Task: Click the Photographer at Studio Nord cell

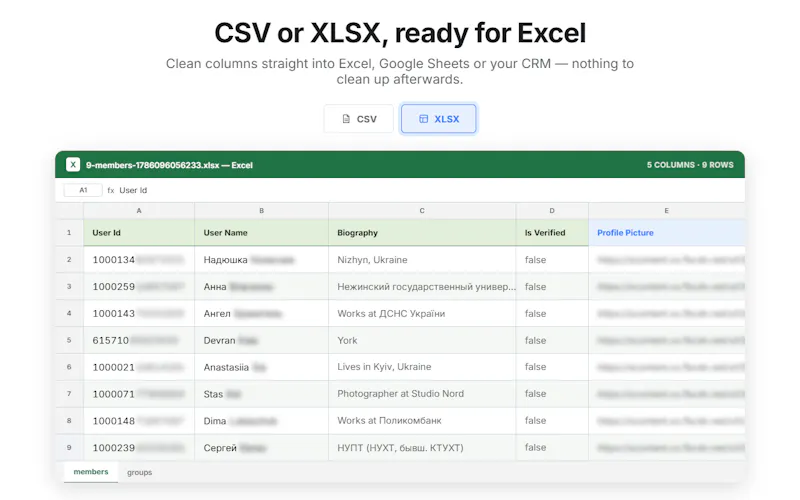Action: point(422,394)
